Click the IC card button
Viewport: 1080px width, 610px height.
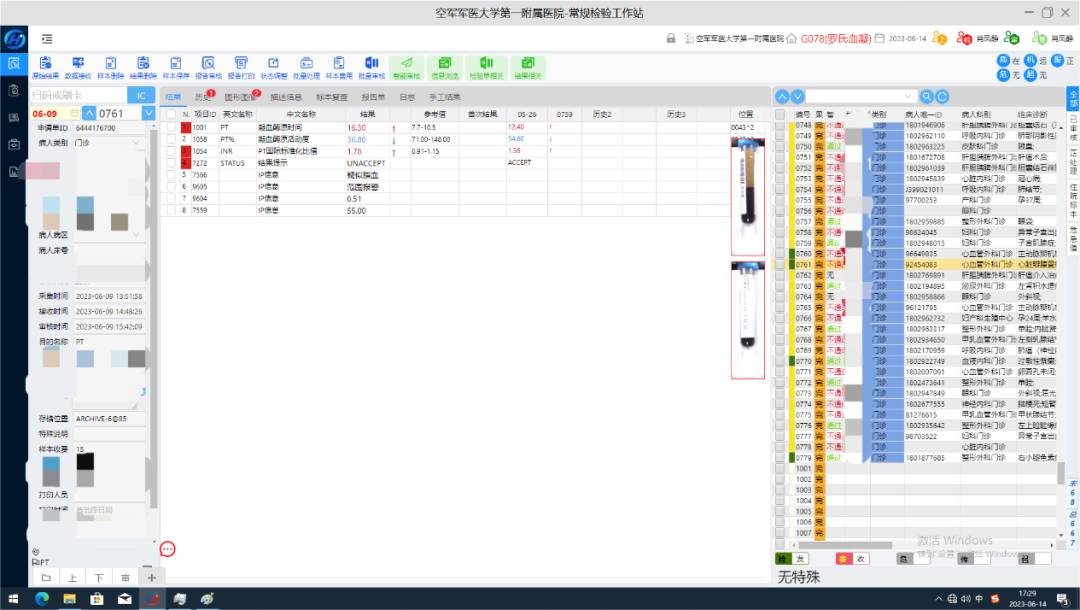pyautogui.click(x=141, y=96)
